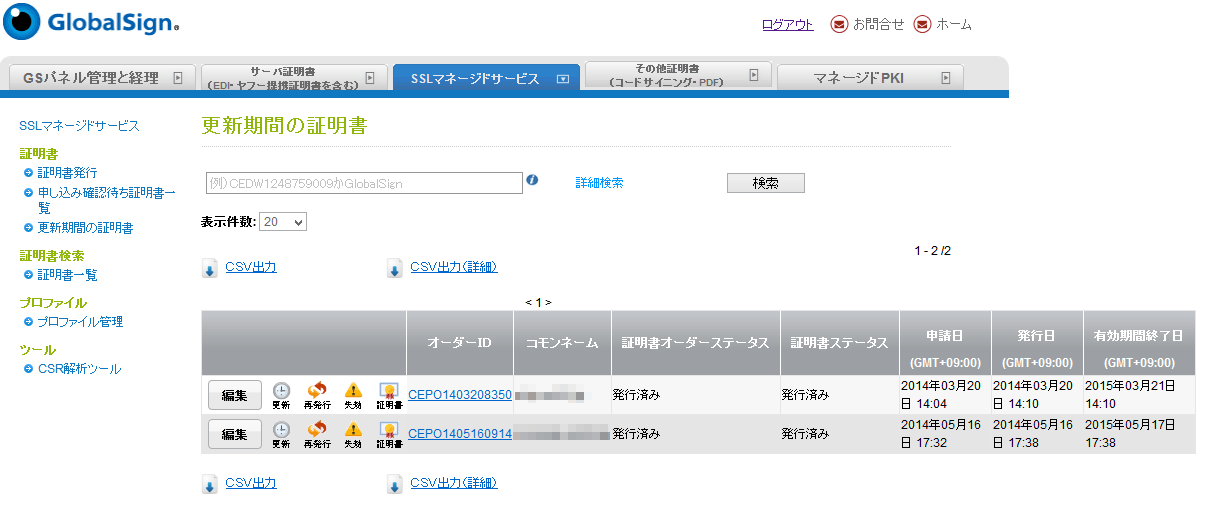Click the 検索 button
The width and height of the screenshot is (1216, 520).
(x=765, y=183)
